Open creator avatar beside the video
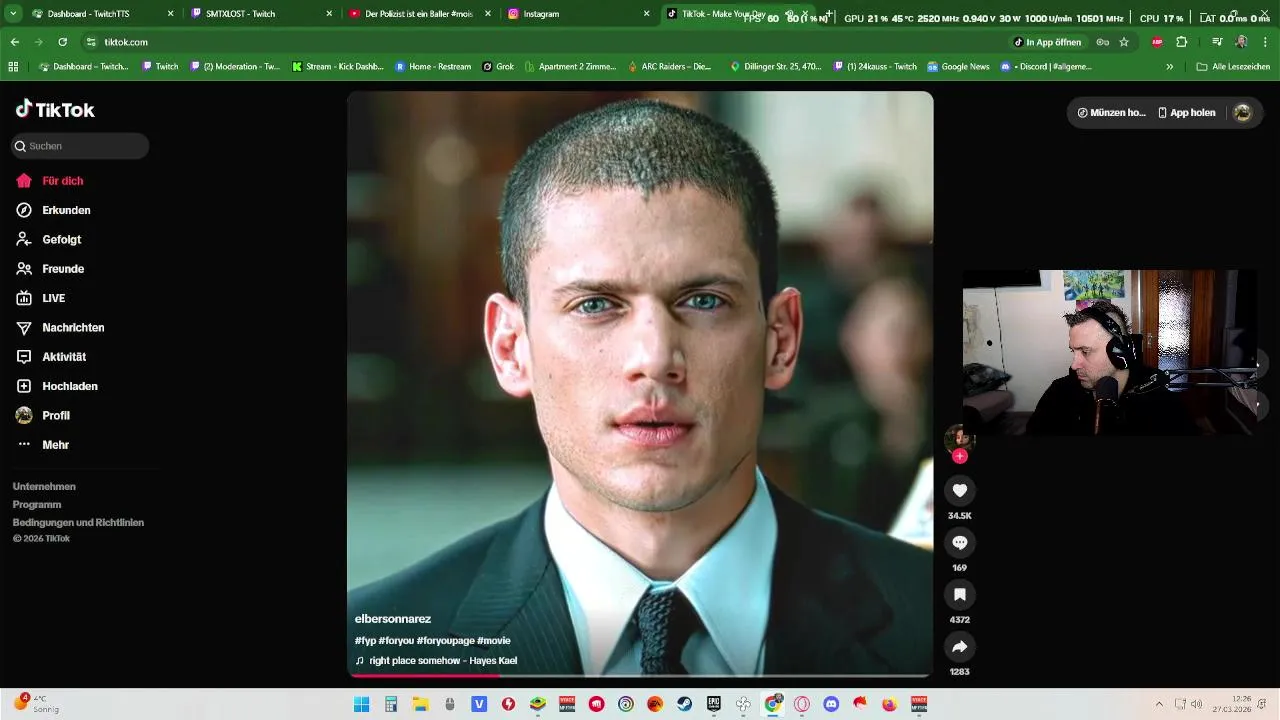 [959, 438]
